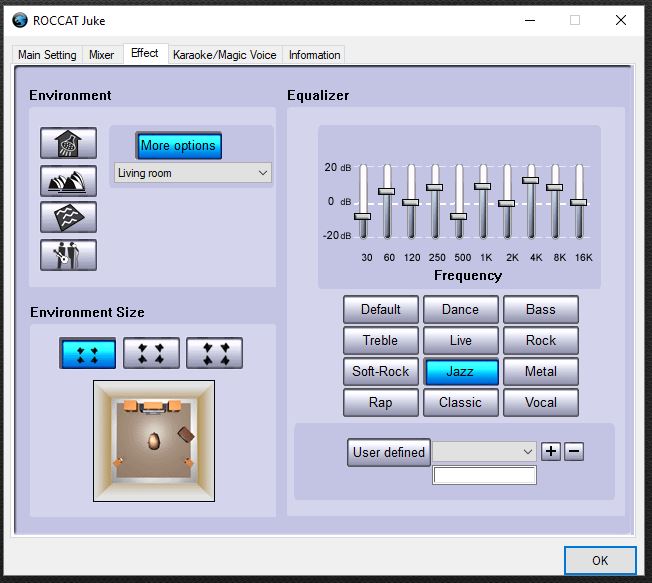Click the 4K equalizer slider handle
This screenshot has width=652, height=583.
pyautogui.click(x=531, y=180)
